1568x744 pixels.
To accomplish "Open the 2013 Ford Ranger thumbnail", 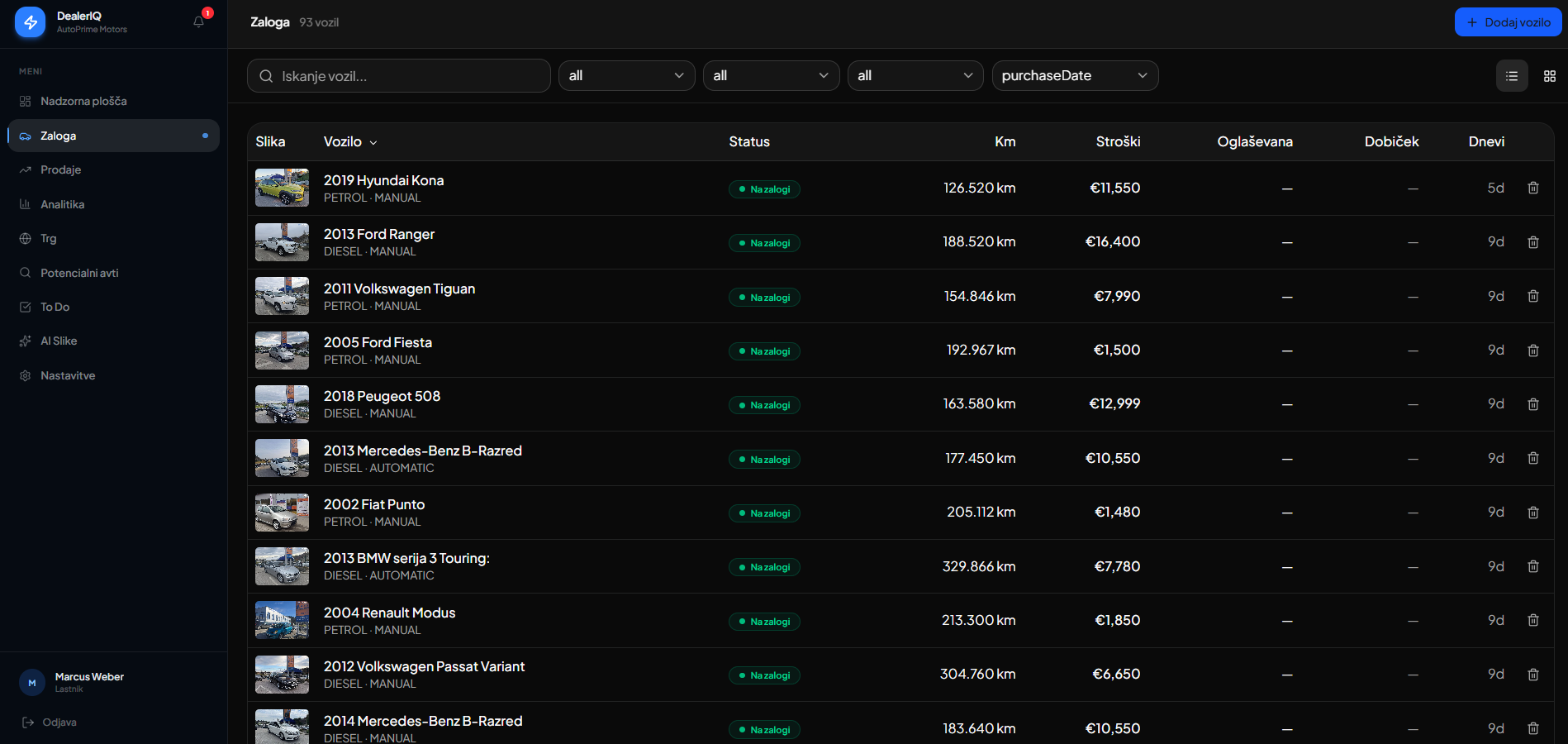I will (282, 242).
